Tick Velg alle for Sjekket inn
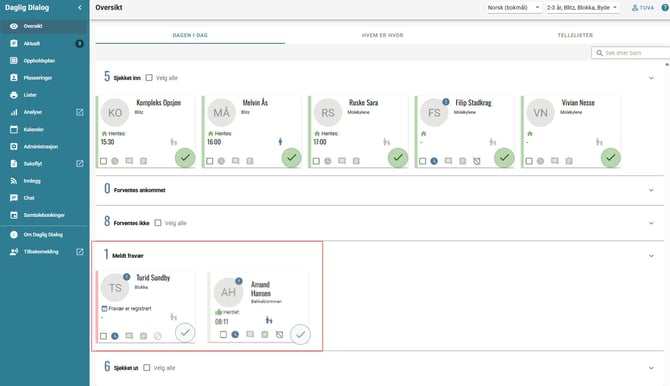Viewport: 670px width, 386px height. [x=149, y=78]
